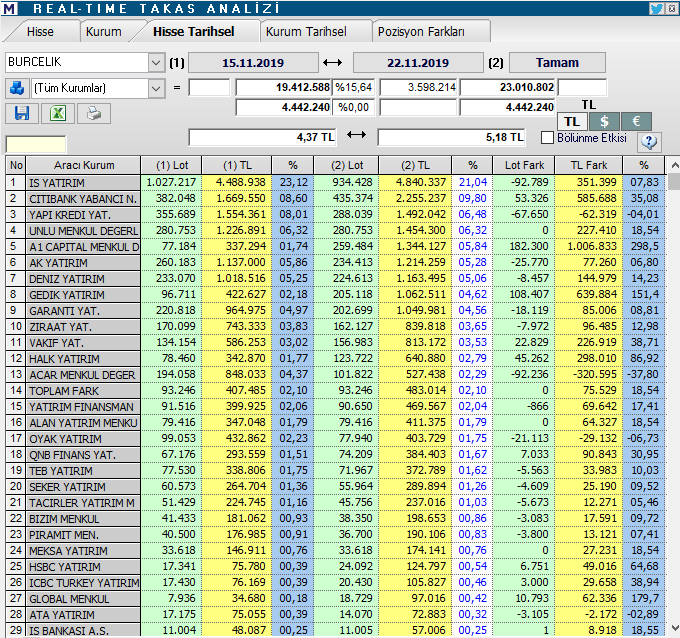
Task: Select the TEB YATIRIM row
Action: [334, 471]
